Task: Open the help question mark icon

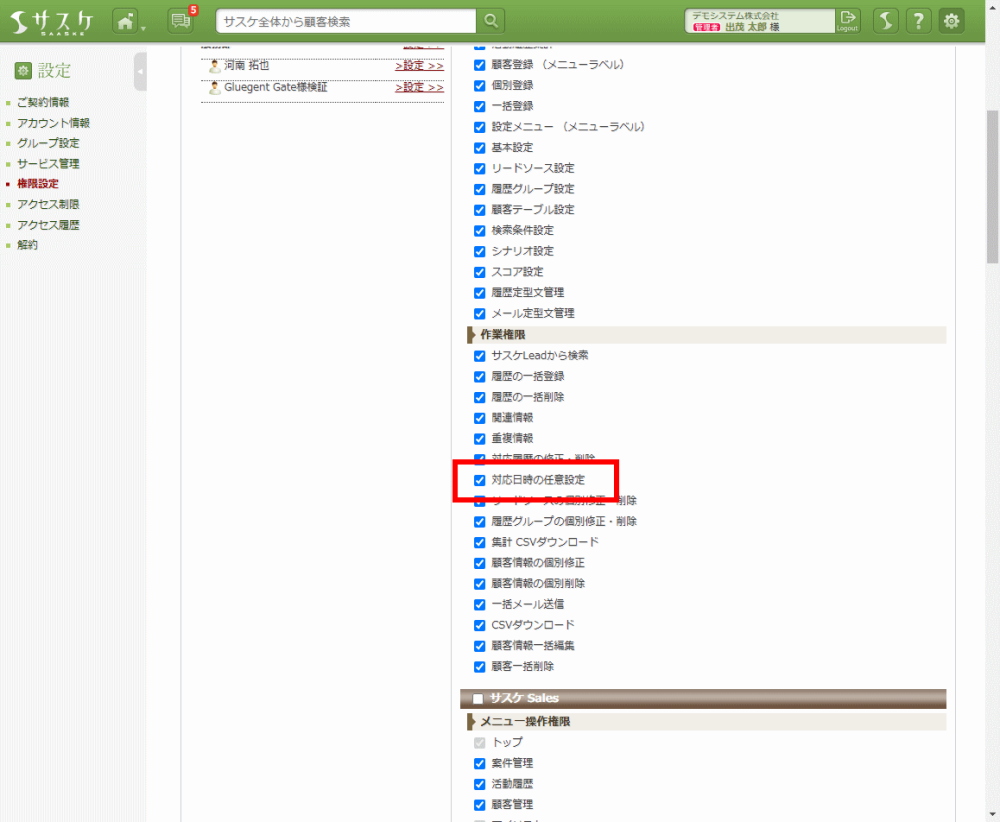Action: [919, 21]
